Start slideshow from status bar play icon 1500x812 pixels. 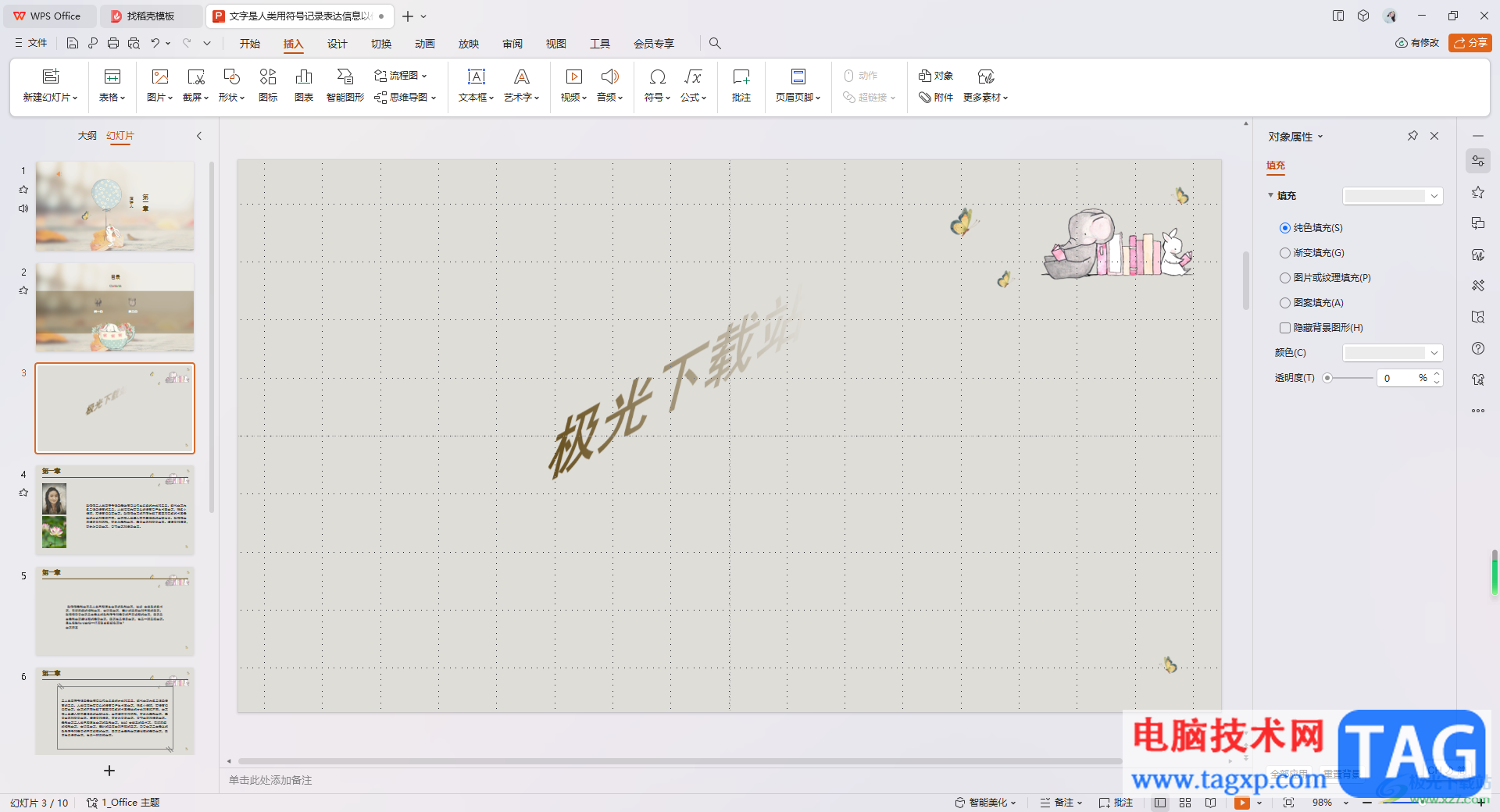click(x=1242, y=803)
